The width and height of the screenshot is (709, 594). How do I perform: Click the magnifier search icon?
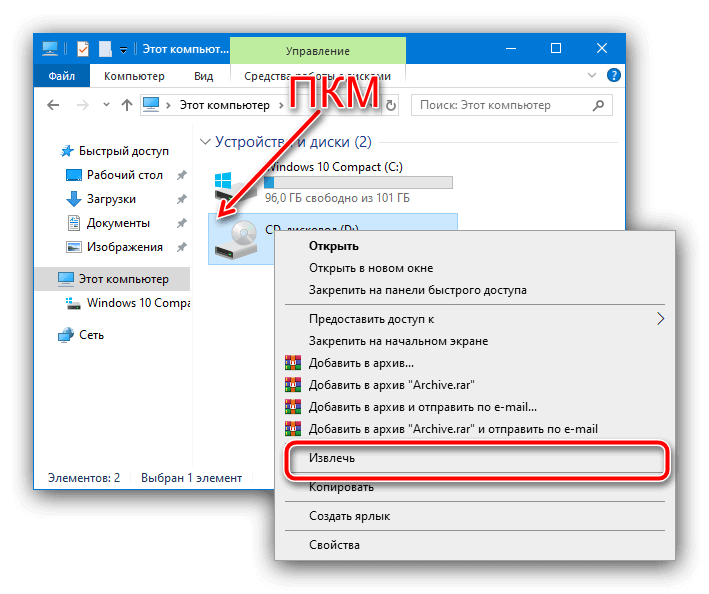point(598,105)
